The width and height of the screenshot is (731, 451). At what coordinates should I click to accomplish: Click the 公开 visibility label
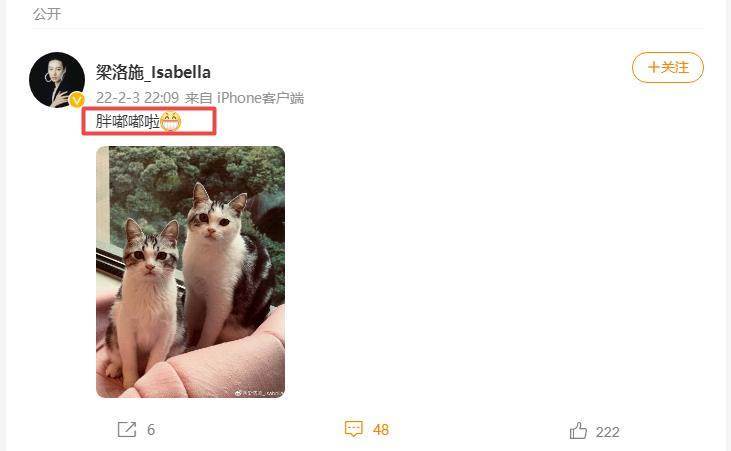tap(47, 14)
